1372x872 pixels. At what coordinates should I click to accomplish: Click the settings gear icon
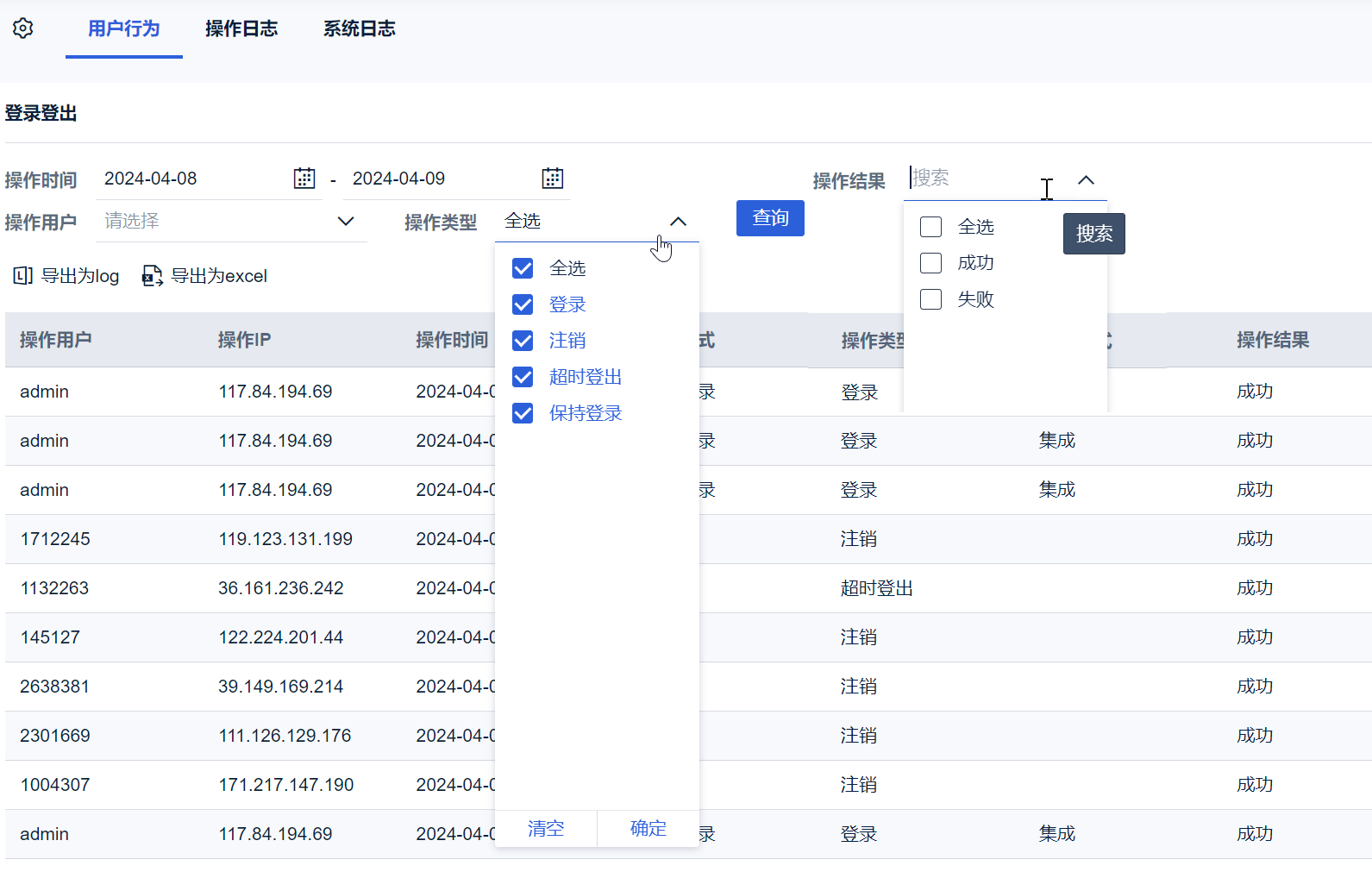(23, 28)
